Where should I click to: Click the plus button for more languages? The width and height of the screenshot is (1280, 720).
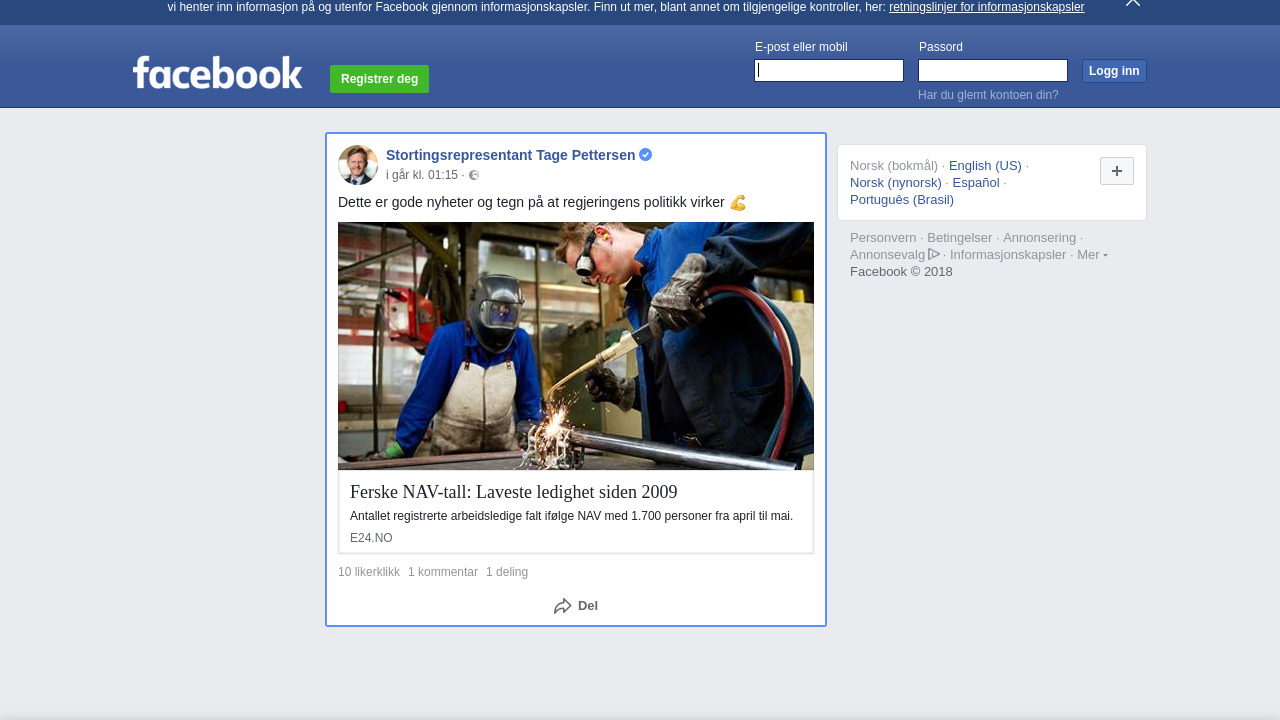(x=1116, y=171)
